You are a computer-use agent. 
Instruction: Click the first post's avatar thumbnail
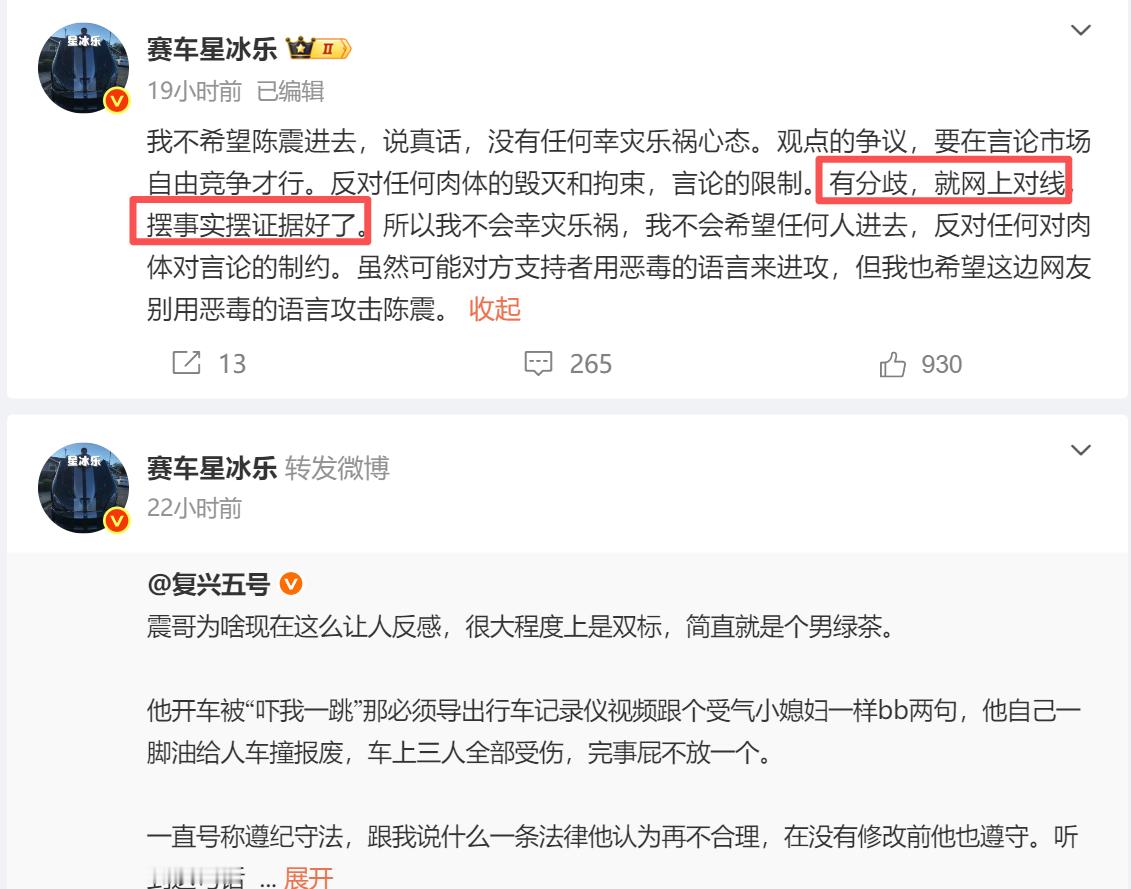coord(84,68)
